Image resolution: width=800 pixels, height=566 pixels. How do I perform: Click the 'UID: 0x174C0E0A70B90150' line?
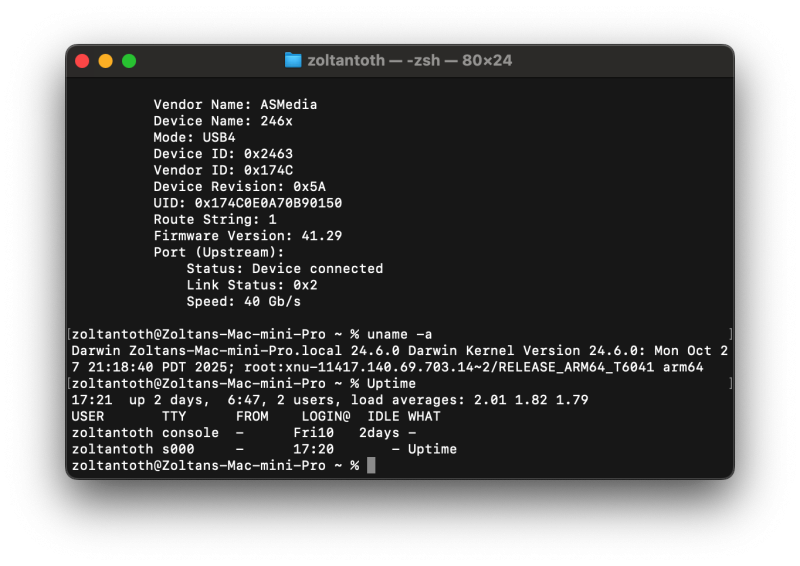point(247,203)
